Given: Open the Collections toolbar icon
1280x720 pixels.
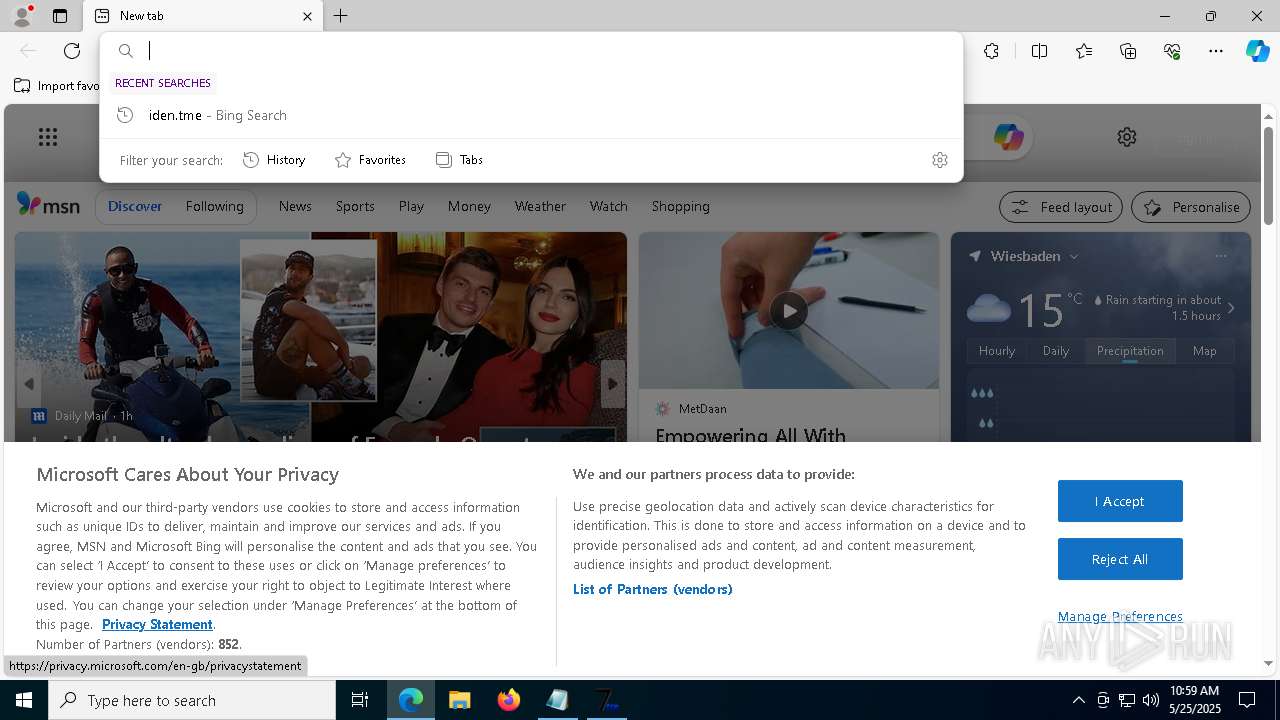Looking at the screenshot, I should [1128, 51].
